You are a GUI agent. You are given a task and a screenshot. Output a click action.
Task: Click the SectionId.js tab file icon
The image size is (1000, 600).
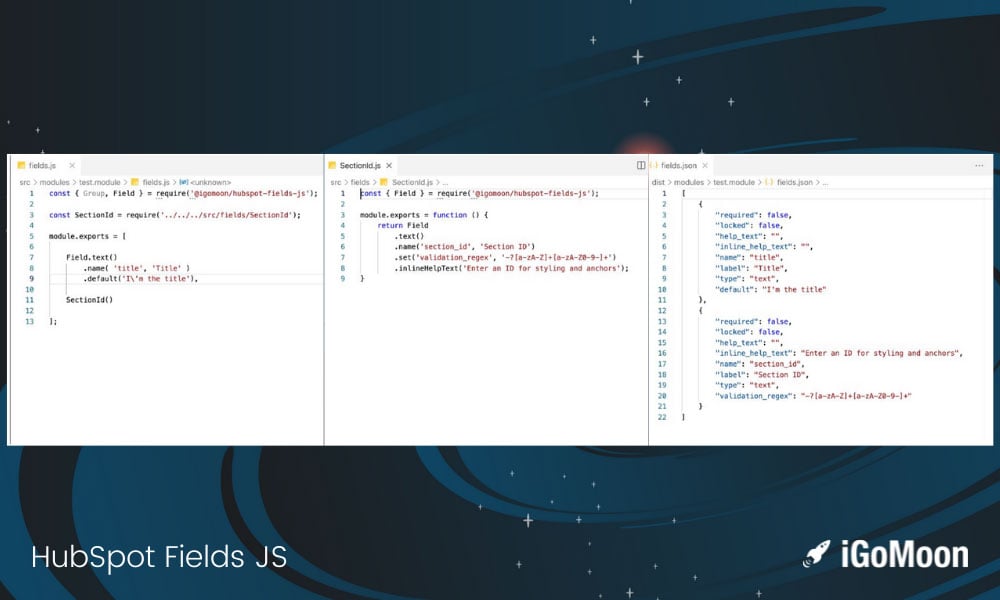click(332, 166)
